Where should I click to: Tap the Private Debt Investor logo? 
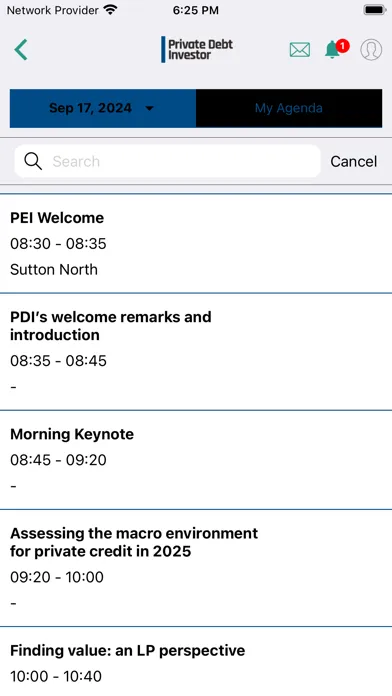(x=197, y=49)
